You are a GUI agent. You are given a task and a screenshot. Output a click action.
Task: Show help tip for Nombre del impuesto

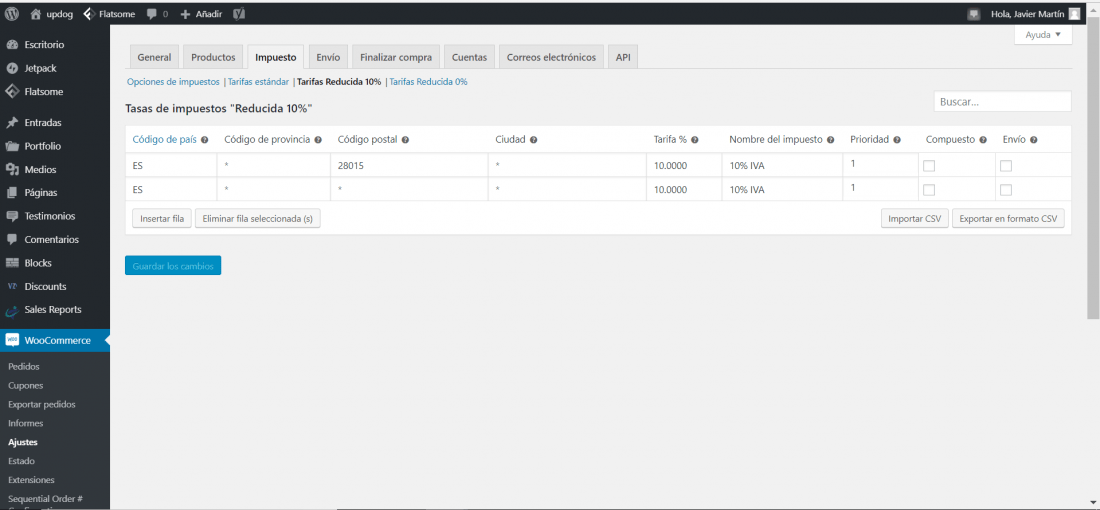point(830,140)
